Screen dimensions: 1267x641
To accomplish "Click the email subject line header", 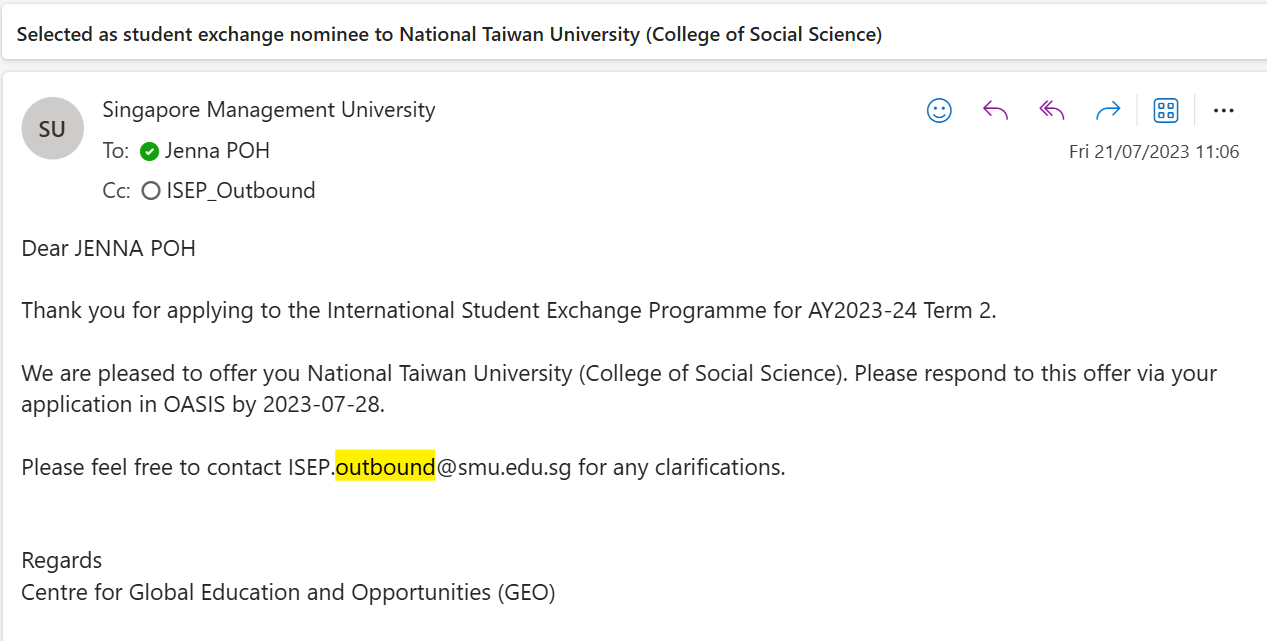I will pos(449,34).
